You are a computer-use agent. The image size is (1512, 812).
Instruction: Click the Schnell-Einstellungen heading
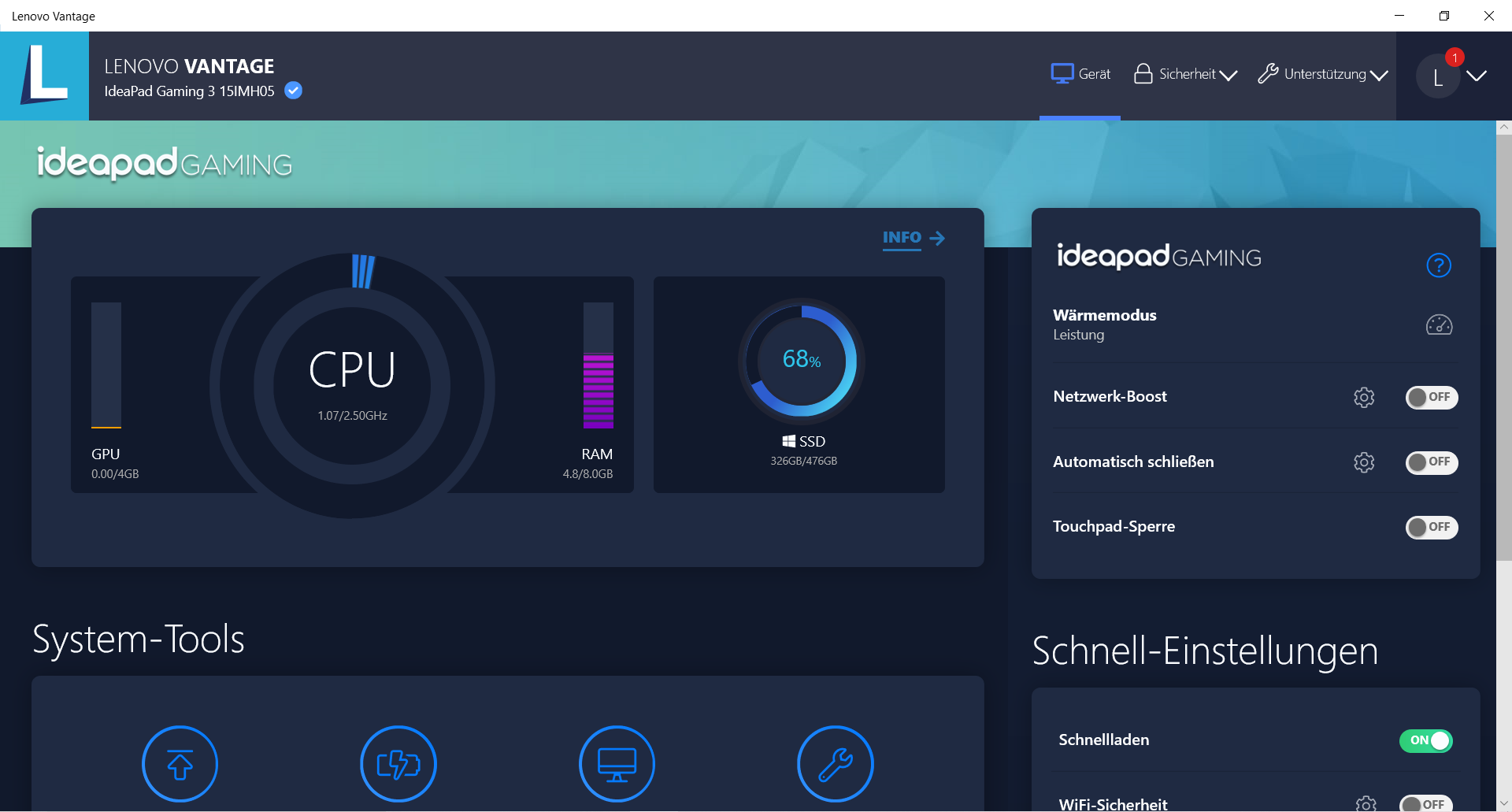1205,651
